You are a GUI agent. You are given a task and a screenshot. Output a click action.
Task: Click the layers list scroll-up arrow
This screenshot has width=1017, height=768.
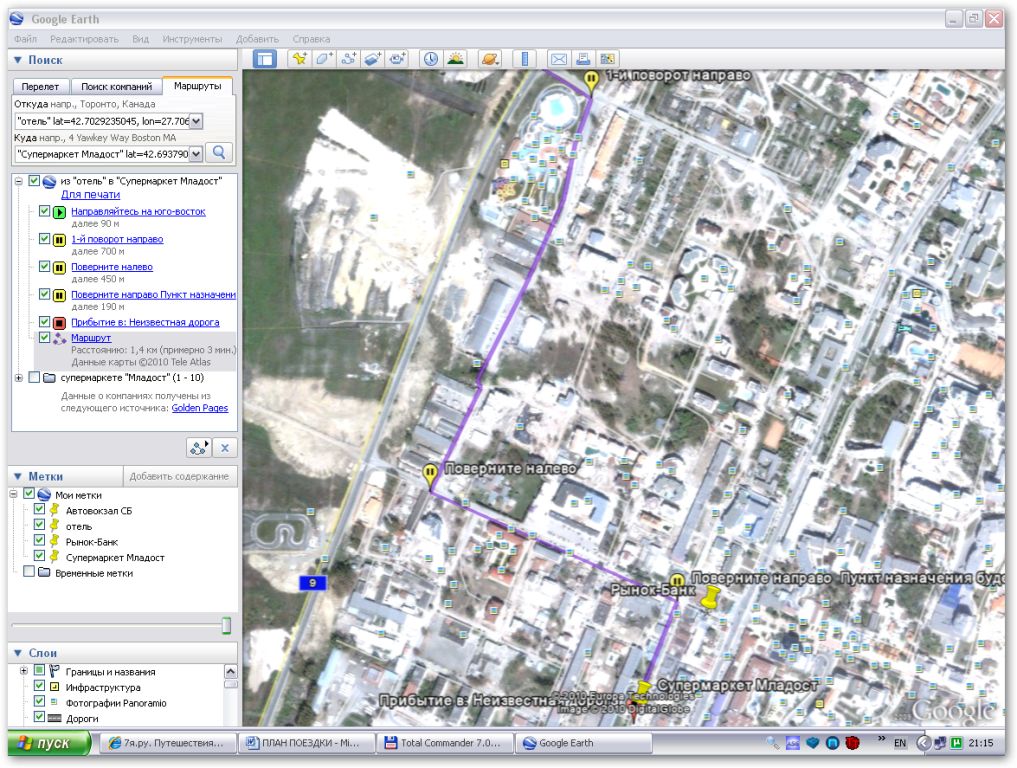(x=230, y=671)
